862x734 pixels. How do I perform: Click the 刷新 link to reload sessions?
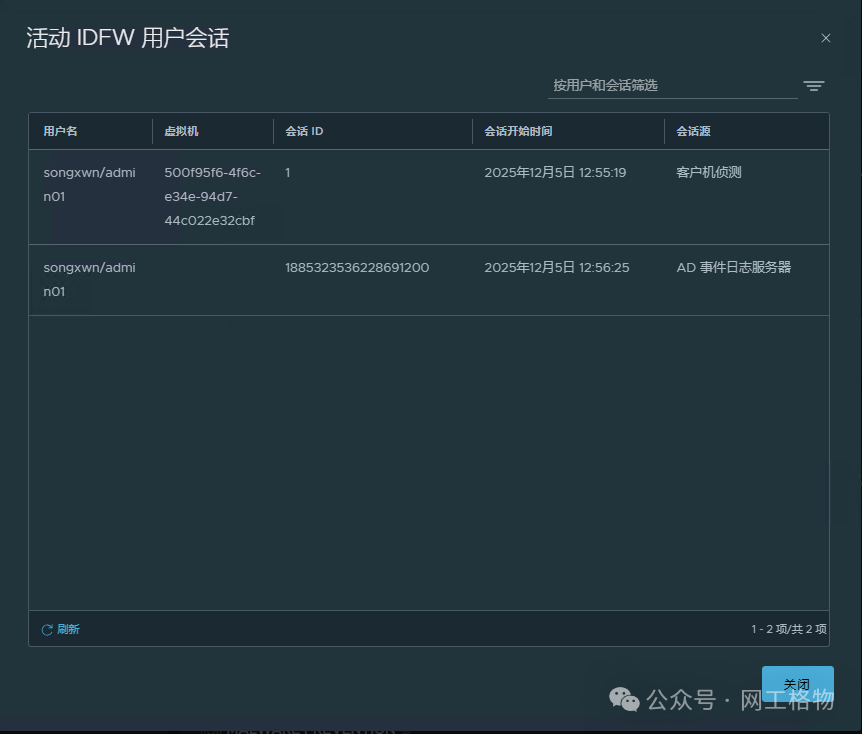67,629
